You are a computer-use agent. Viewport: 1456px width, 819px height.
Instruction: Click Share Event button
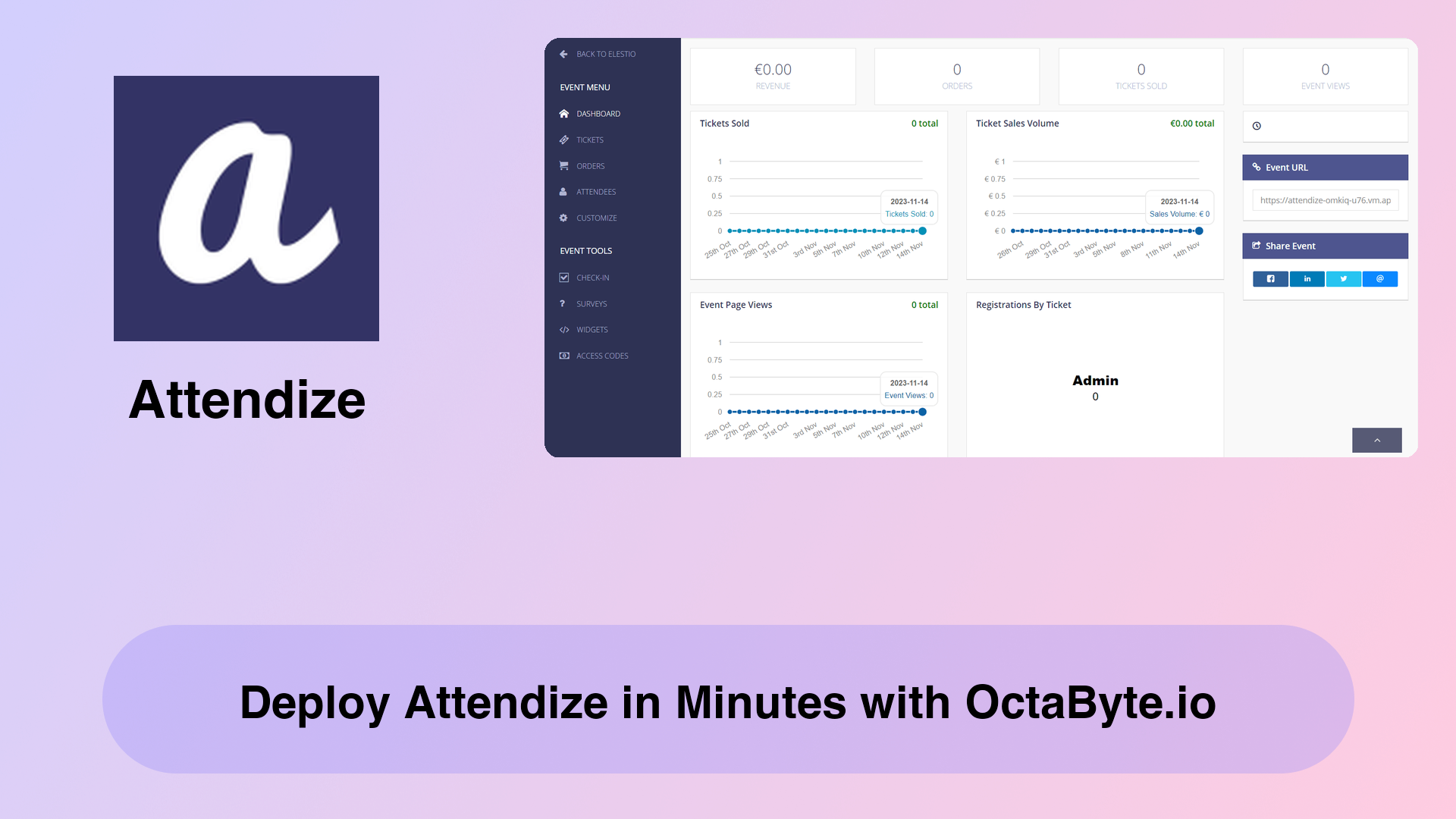tap(1324, 246)
